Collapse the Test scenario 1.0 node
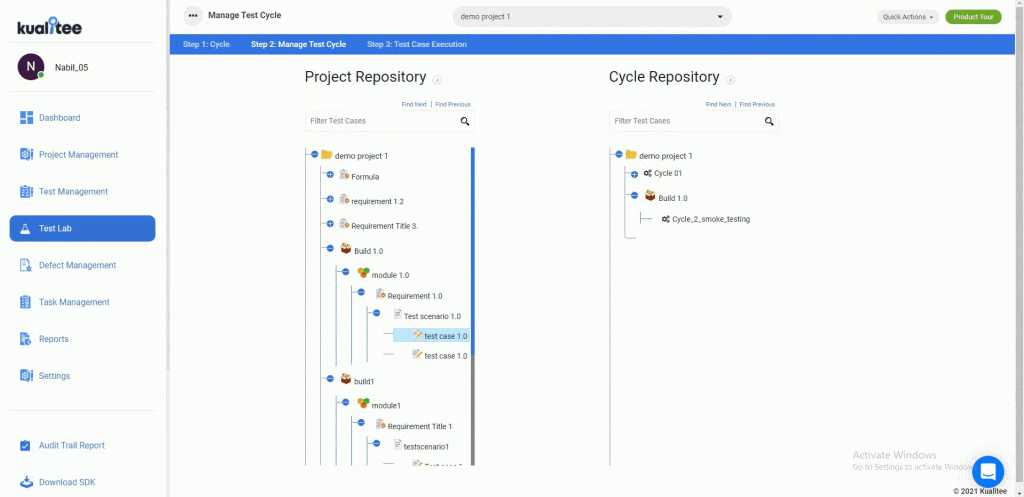 point(377,313)
